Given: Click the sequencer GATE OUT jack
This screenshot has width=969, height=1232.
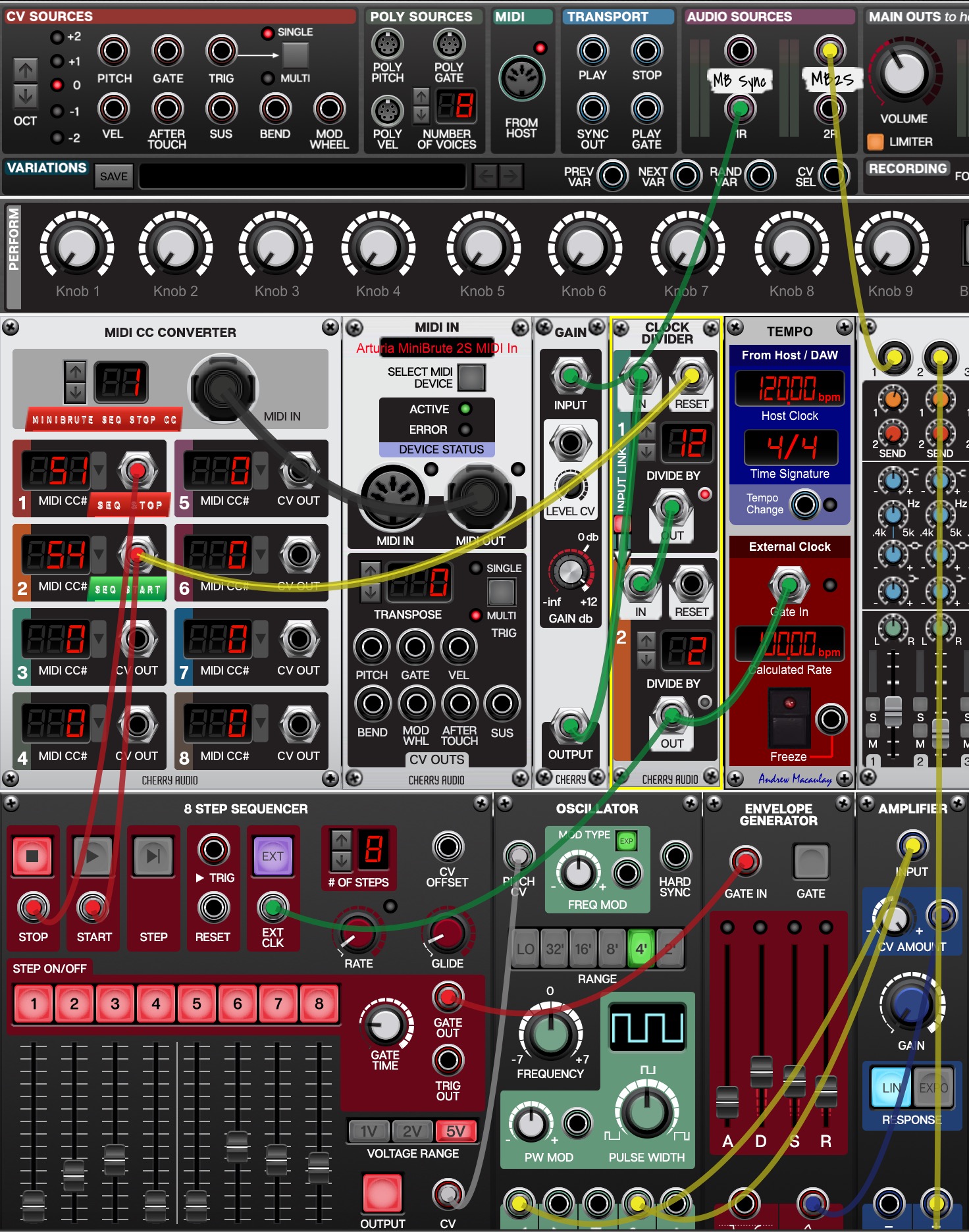Looking at the screenshot, I should [448, 998].
